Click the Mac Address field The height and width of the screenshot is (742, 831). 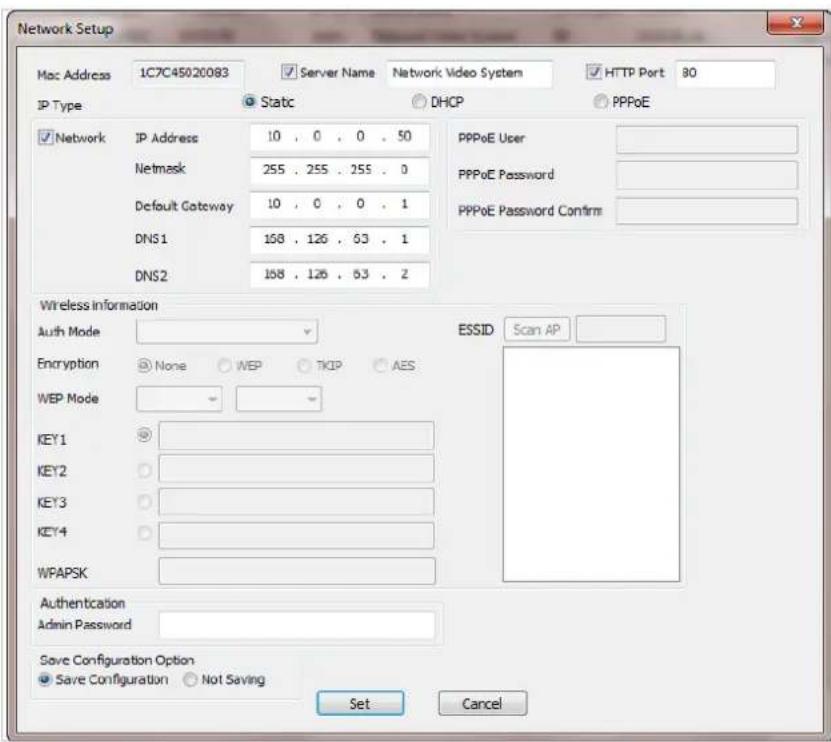point(188,73)
